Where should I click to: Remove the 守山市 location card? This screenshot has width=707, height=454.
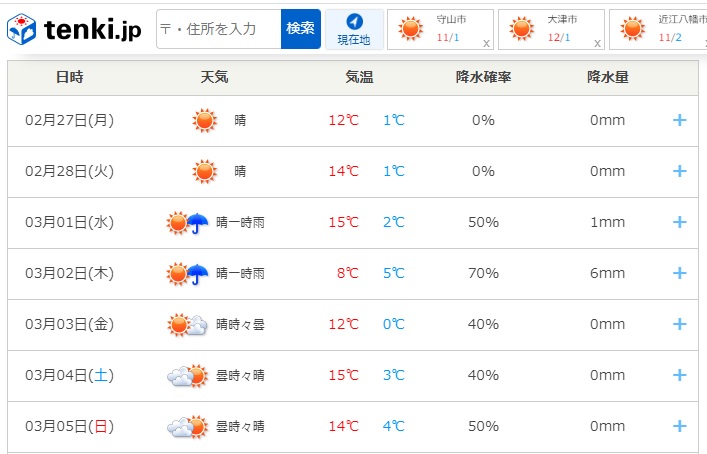click(486, 44)
